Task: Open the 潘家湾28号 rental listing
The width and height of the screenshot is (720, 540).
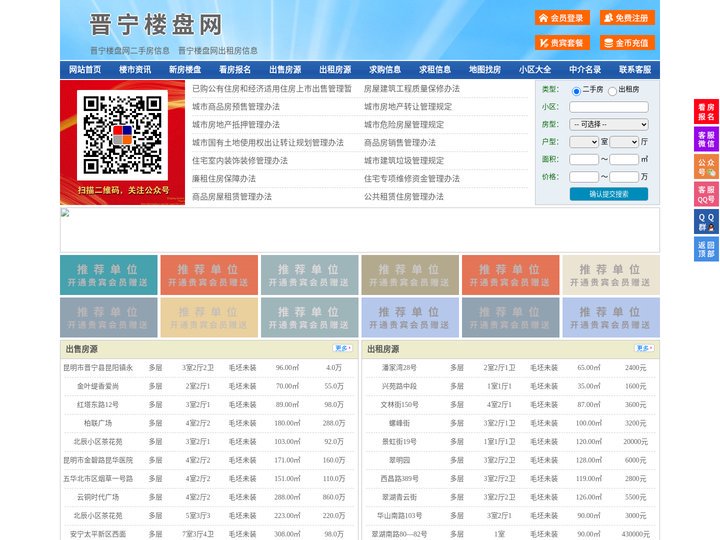Action: pyautogui.click(x=399, y=368)
